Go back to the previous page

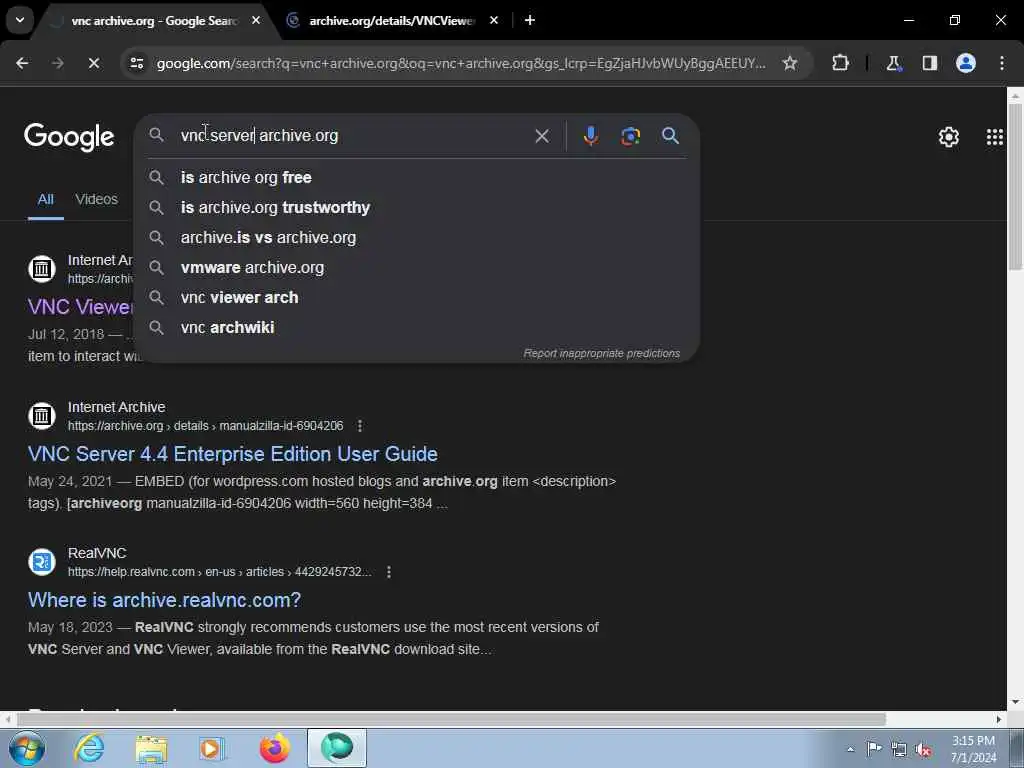point(22,63)
